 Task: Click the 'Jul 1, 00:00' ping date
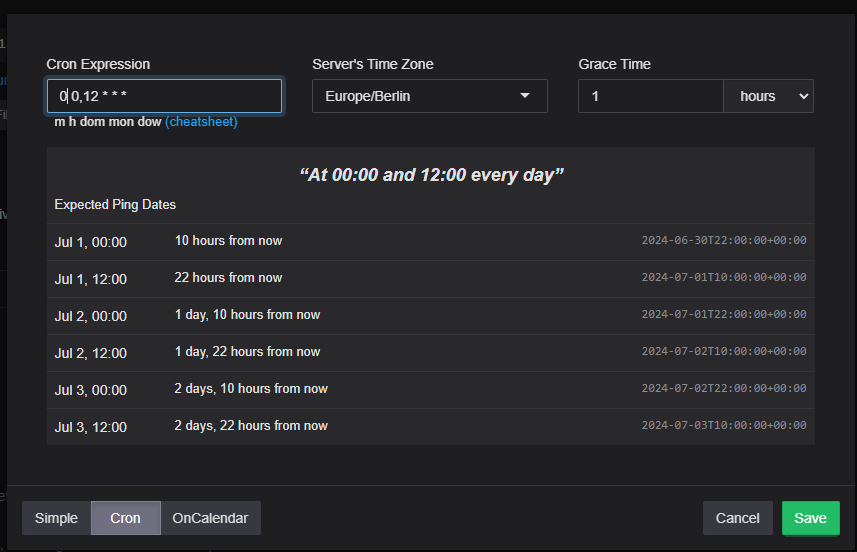click(91, 242)
